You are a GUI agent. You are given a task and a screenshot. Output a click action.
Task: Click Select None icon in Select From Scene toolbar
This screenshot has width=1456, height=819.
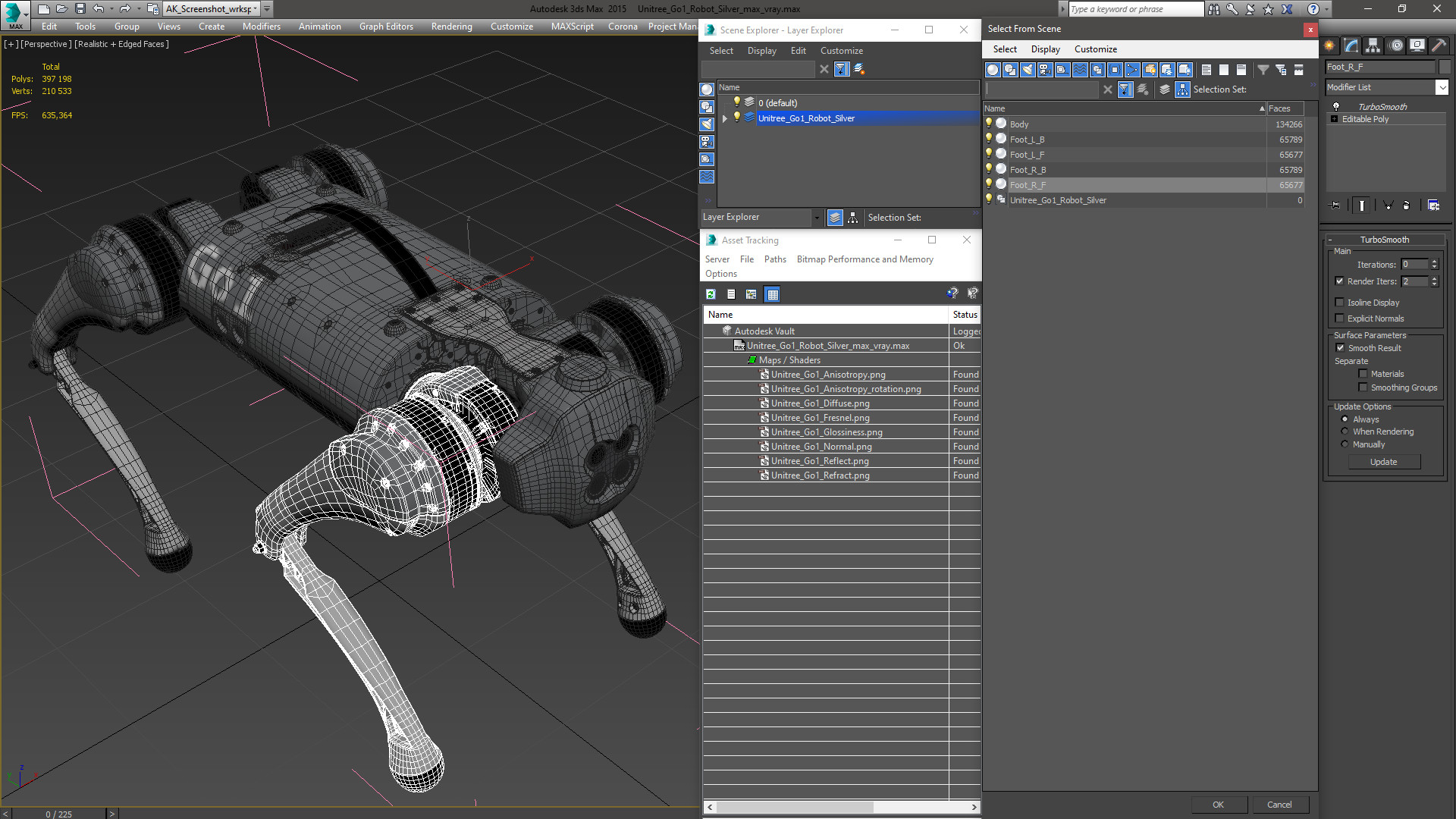1224,70
